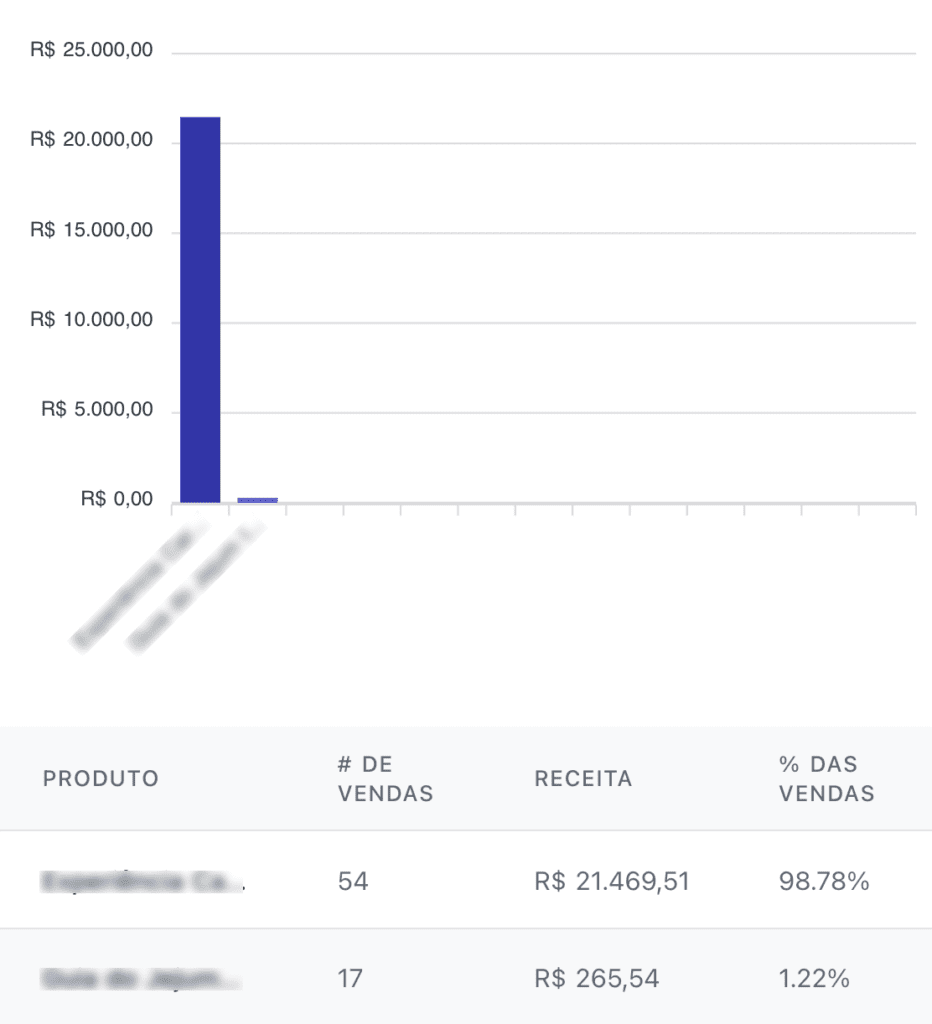Sort by the PRODUTO column header

point(101,779)
